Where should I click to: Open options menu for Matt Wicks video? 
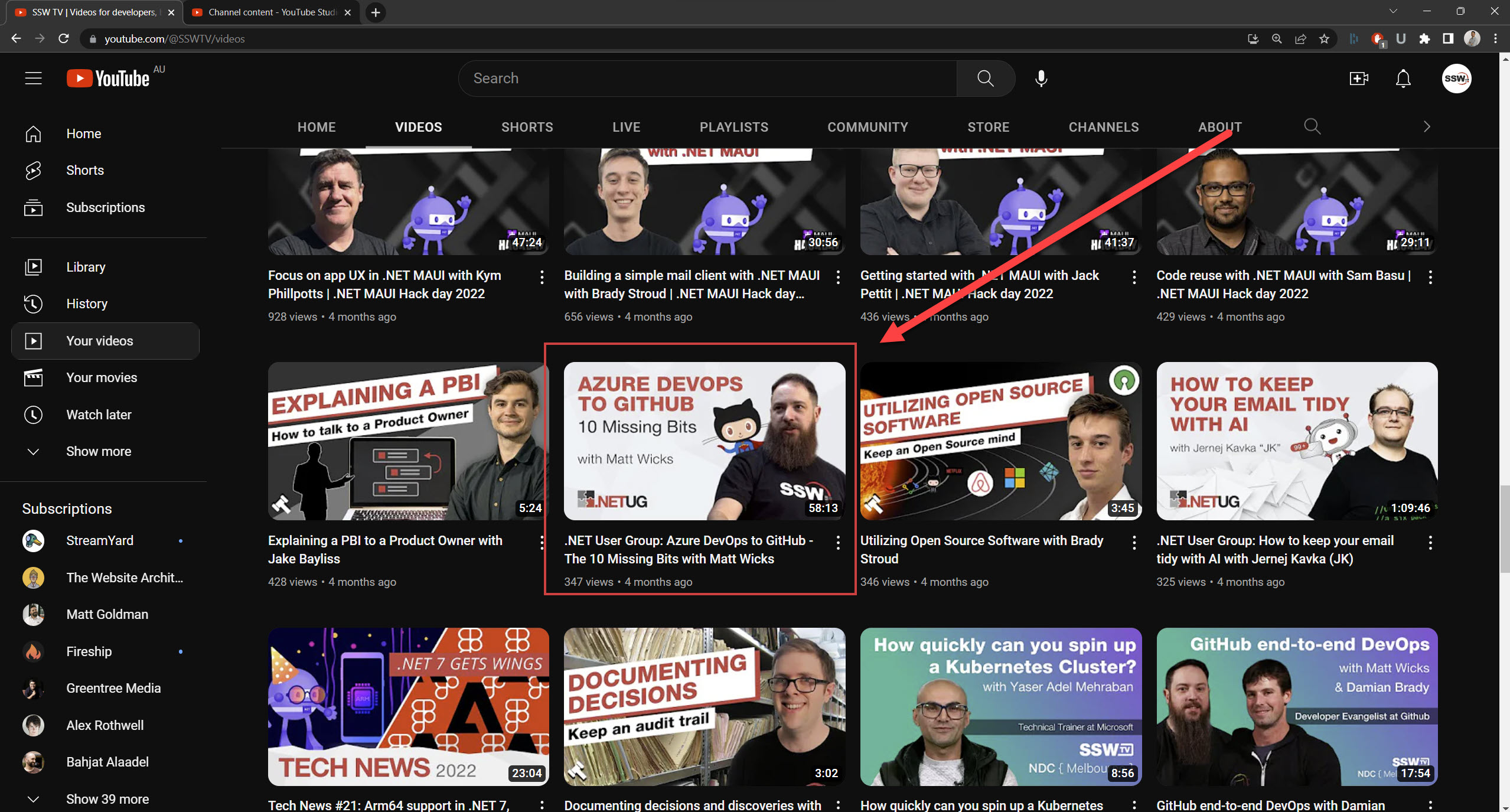coord(838,542)
